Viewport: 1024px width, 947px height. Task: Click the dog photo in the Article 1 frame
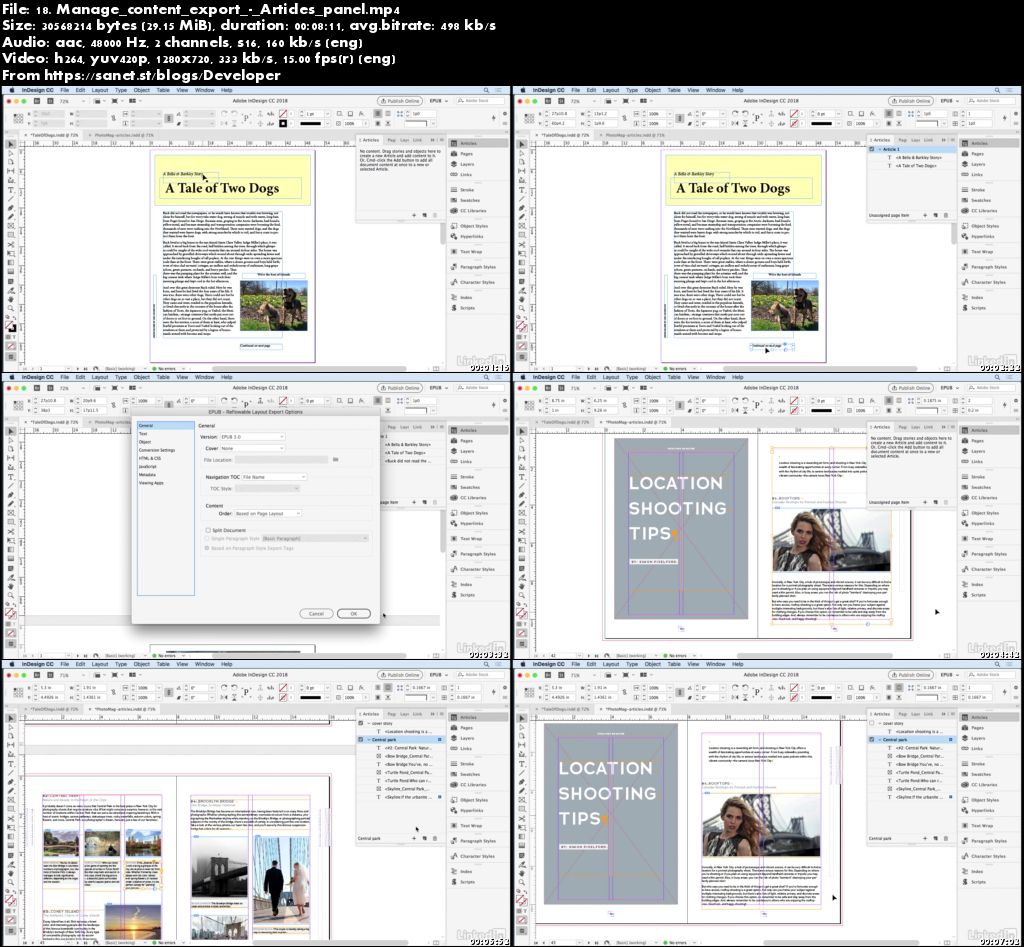pyautogui.click(x=785, y=305)
